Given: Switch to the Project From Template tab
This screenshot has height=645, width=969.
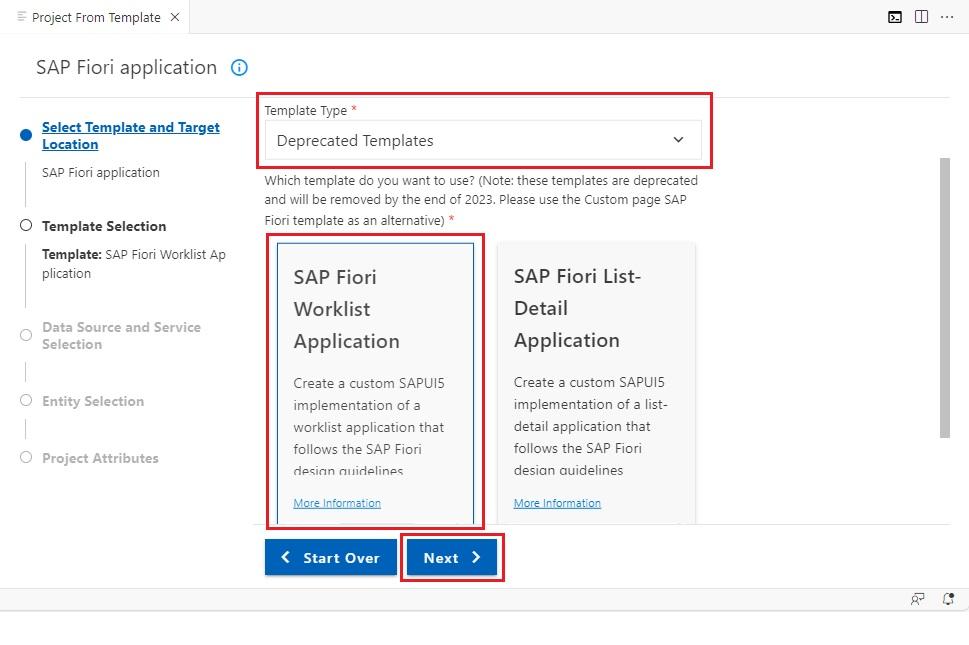Looking at the screenshot, I should [96, 17].
